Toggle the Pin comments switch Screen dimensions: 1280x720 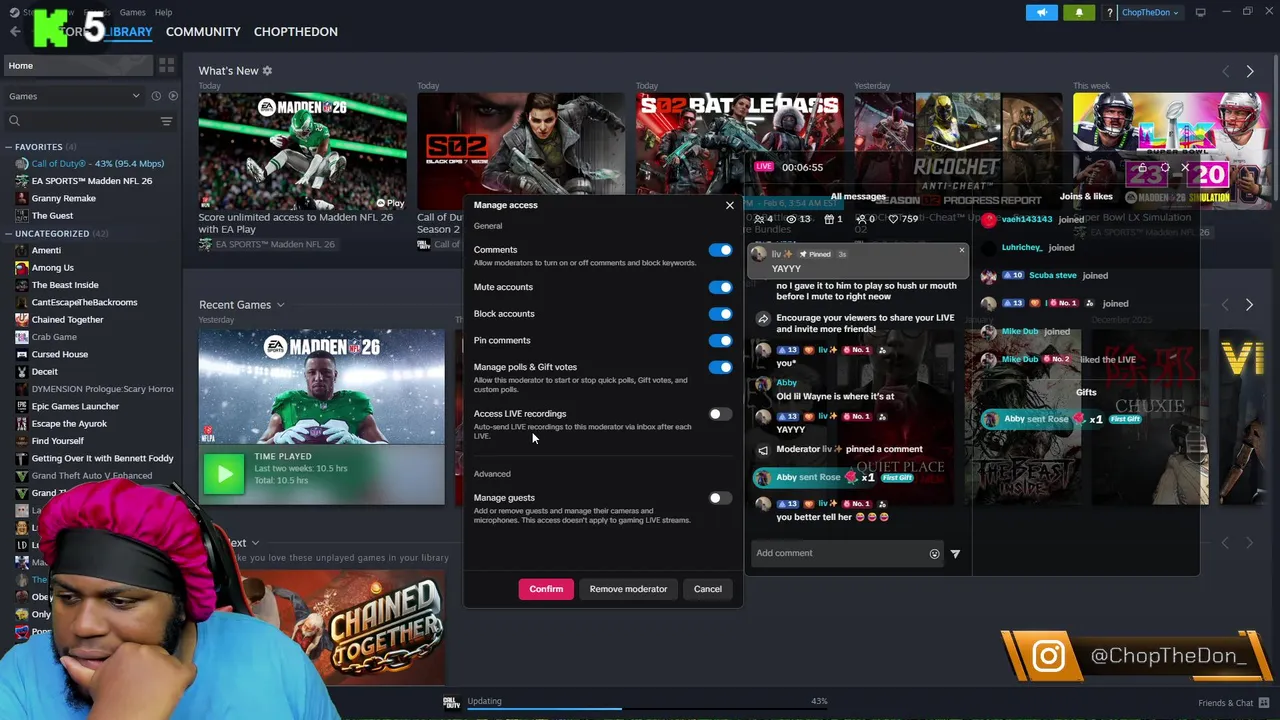tap(720, 341)
